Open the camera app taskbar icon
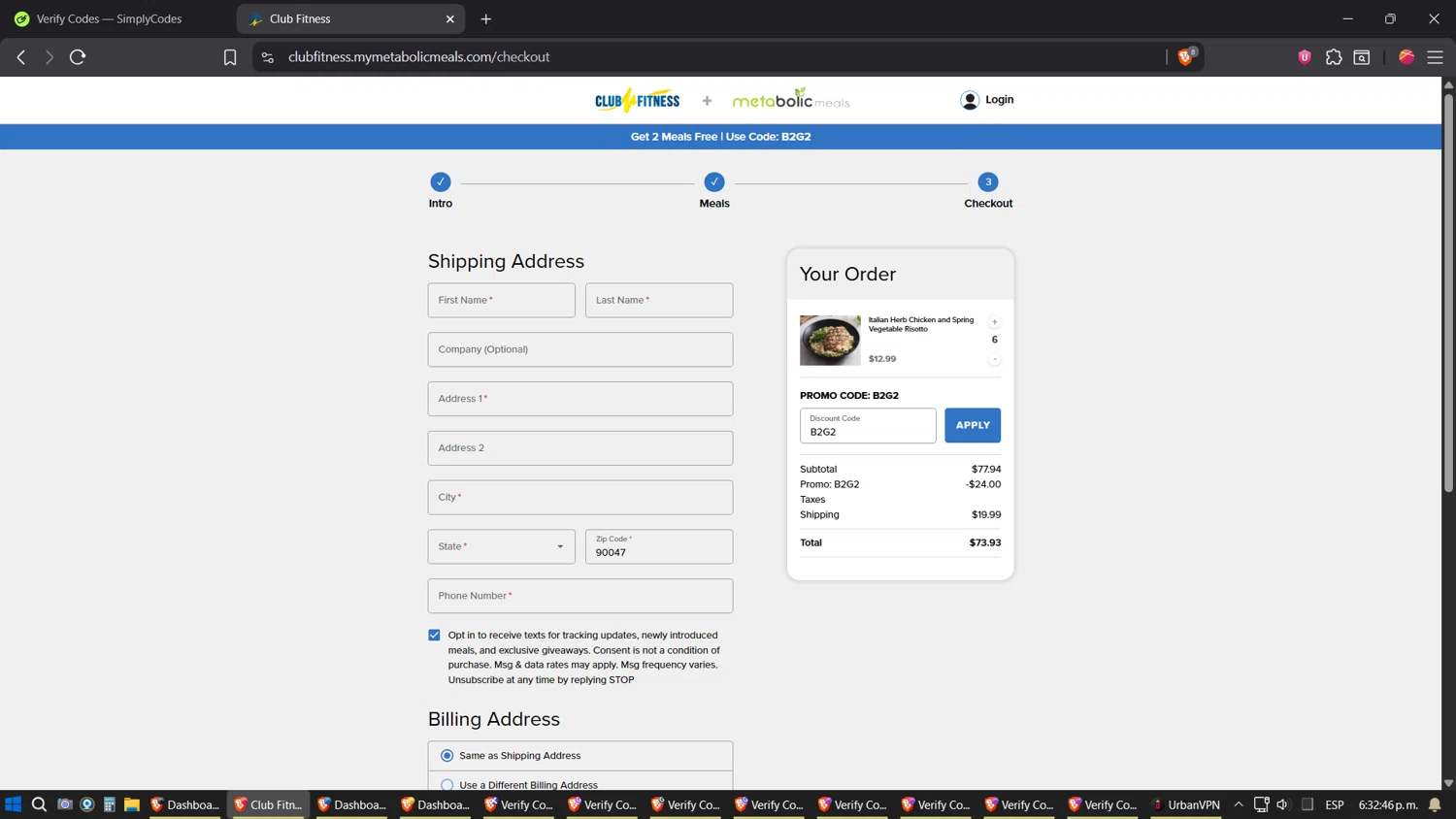The width and height of the screenshot is (1456, 819). coord(65,804)
